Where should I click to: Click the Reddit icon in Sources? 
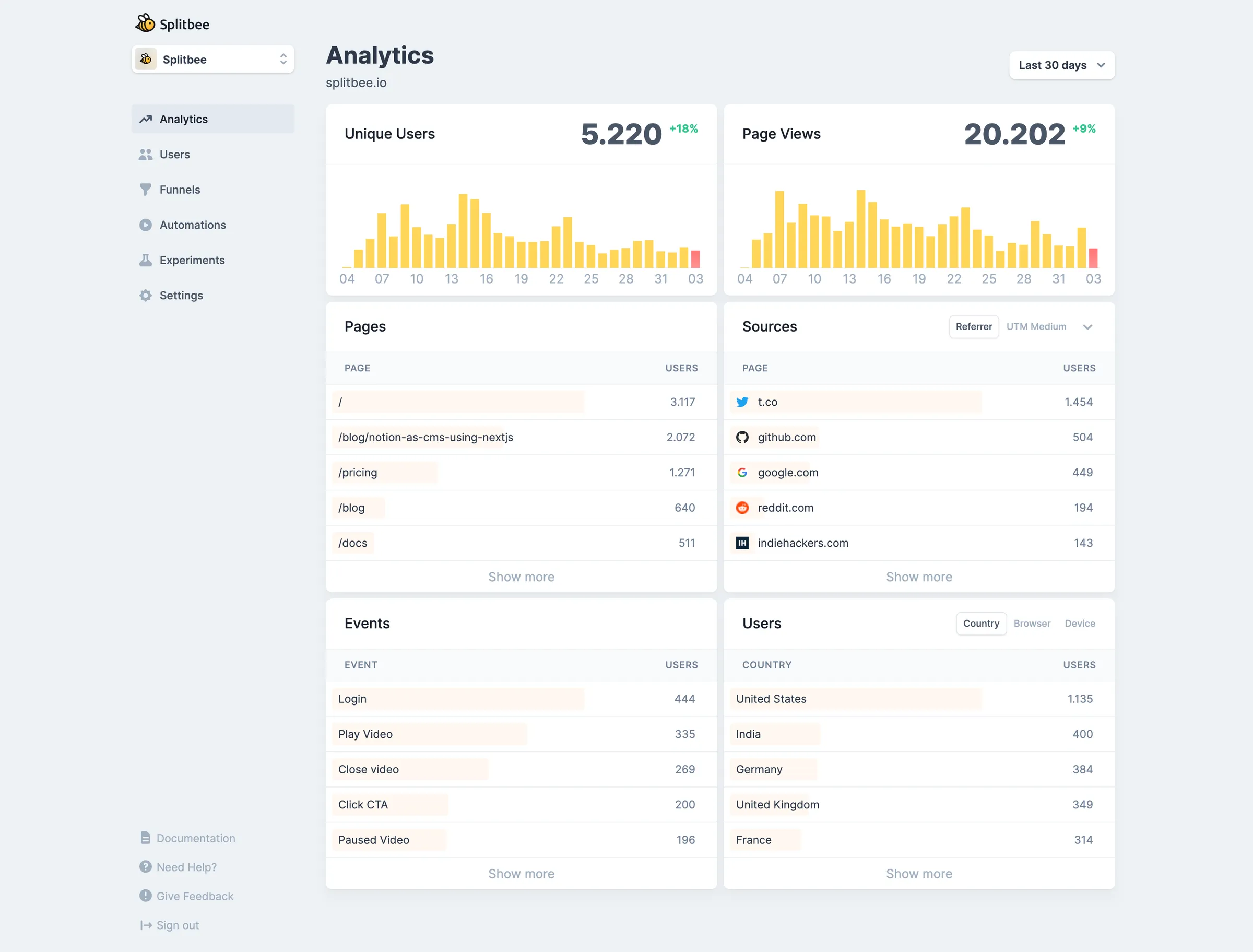tap(742, 507)
